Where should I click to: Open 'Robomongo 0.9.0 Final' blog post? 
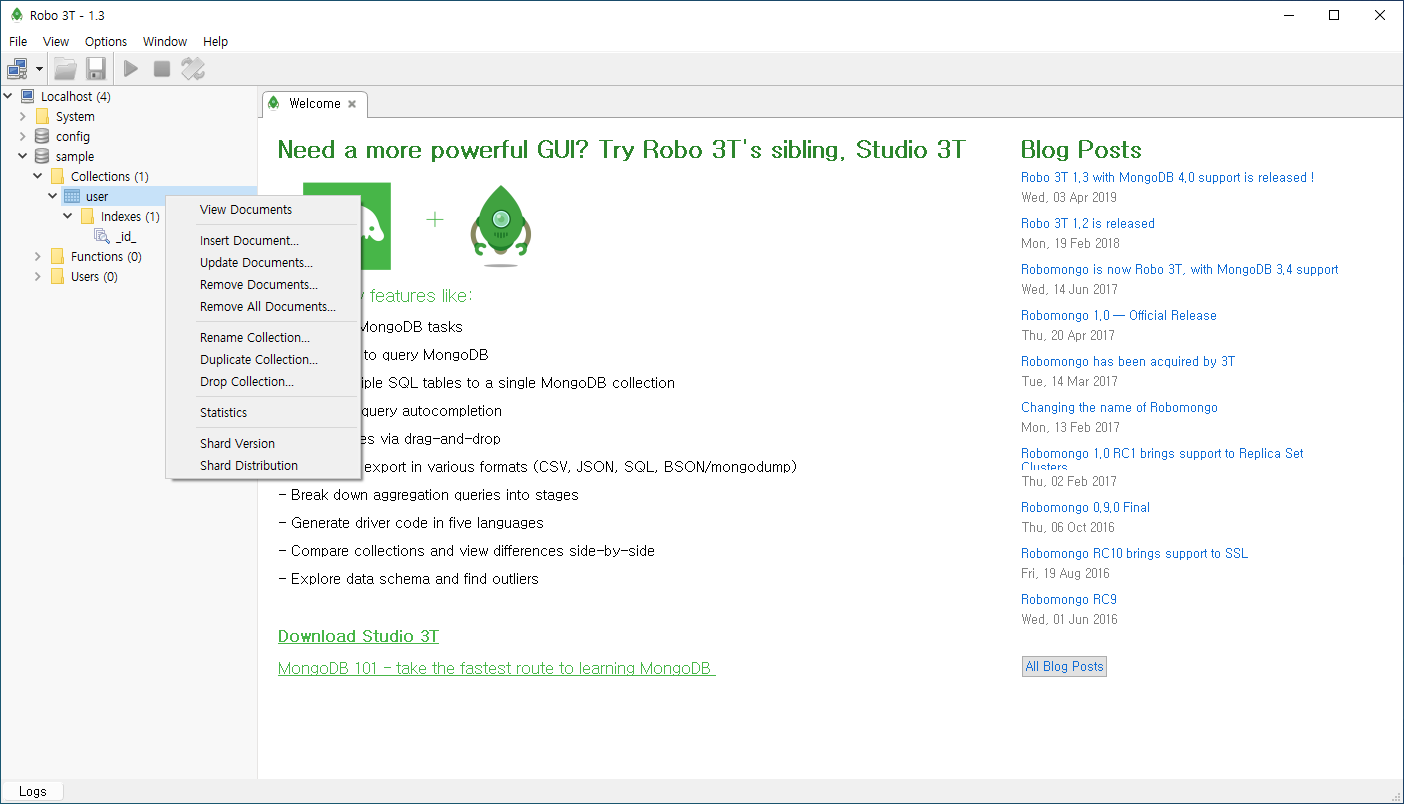(x=1085, y=507)
